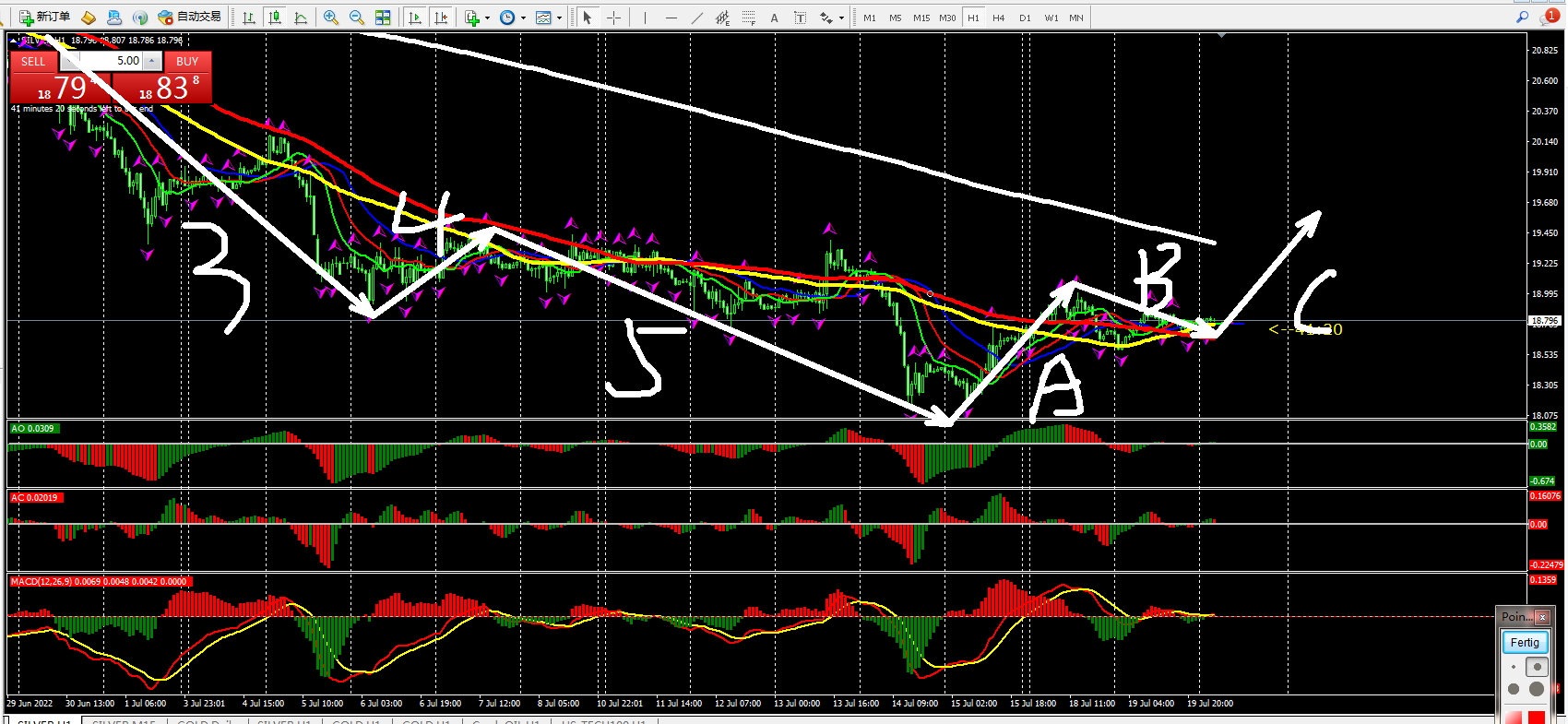Click the red SELL button
The image size is (1568, 724).
33,62
